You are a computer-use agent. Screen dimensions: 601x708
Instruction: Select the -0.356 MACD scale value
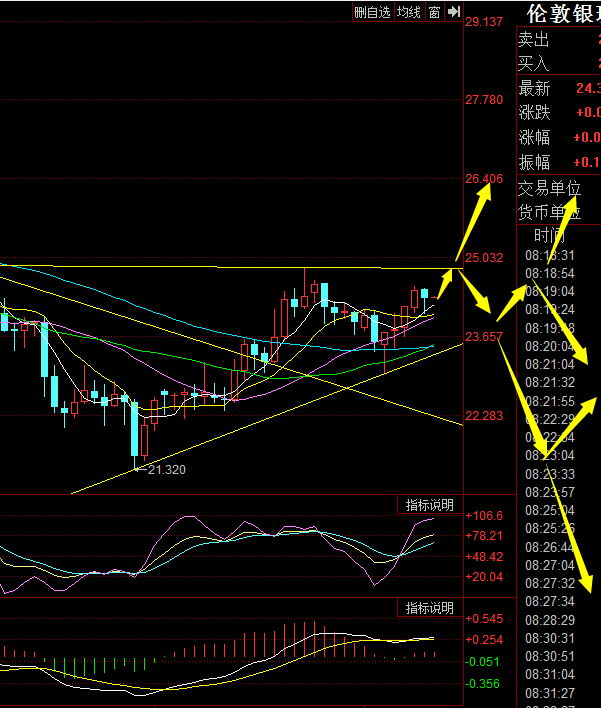(x=483, y=684)
